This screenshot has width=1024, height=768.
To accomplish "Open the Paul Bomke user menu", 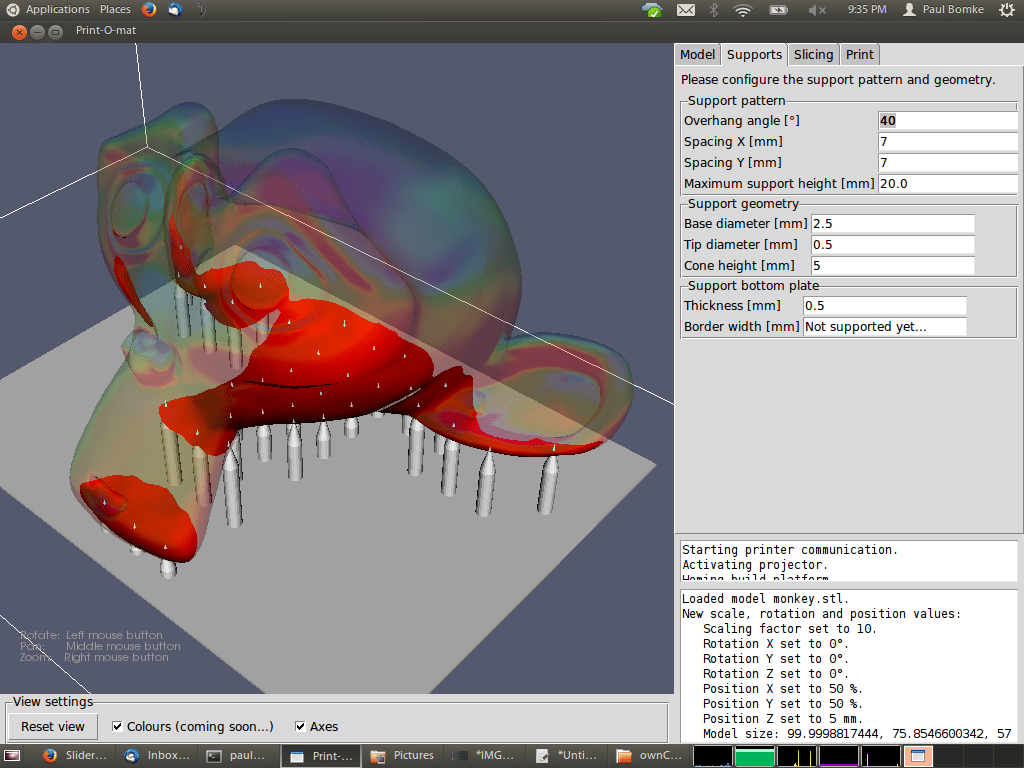I will [x=943, y=10].
